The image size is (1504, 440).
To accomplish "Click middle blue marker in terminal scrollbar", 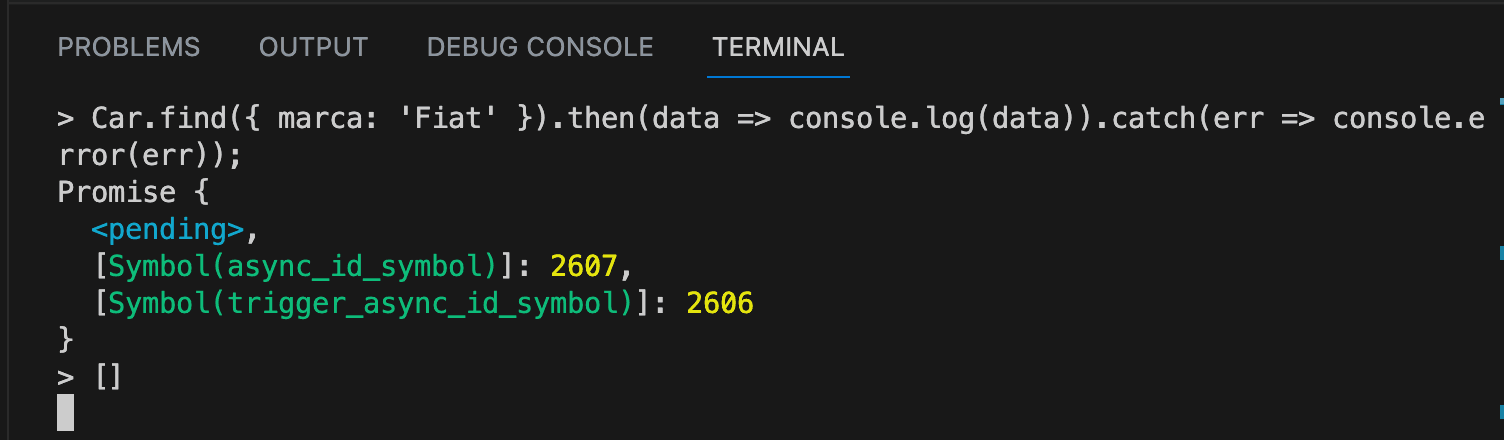I will tap(1501, 254).
